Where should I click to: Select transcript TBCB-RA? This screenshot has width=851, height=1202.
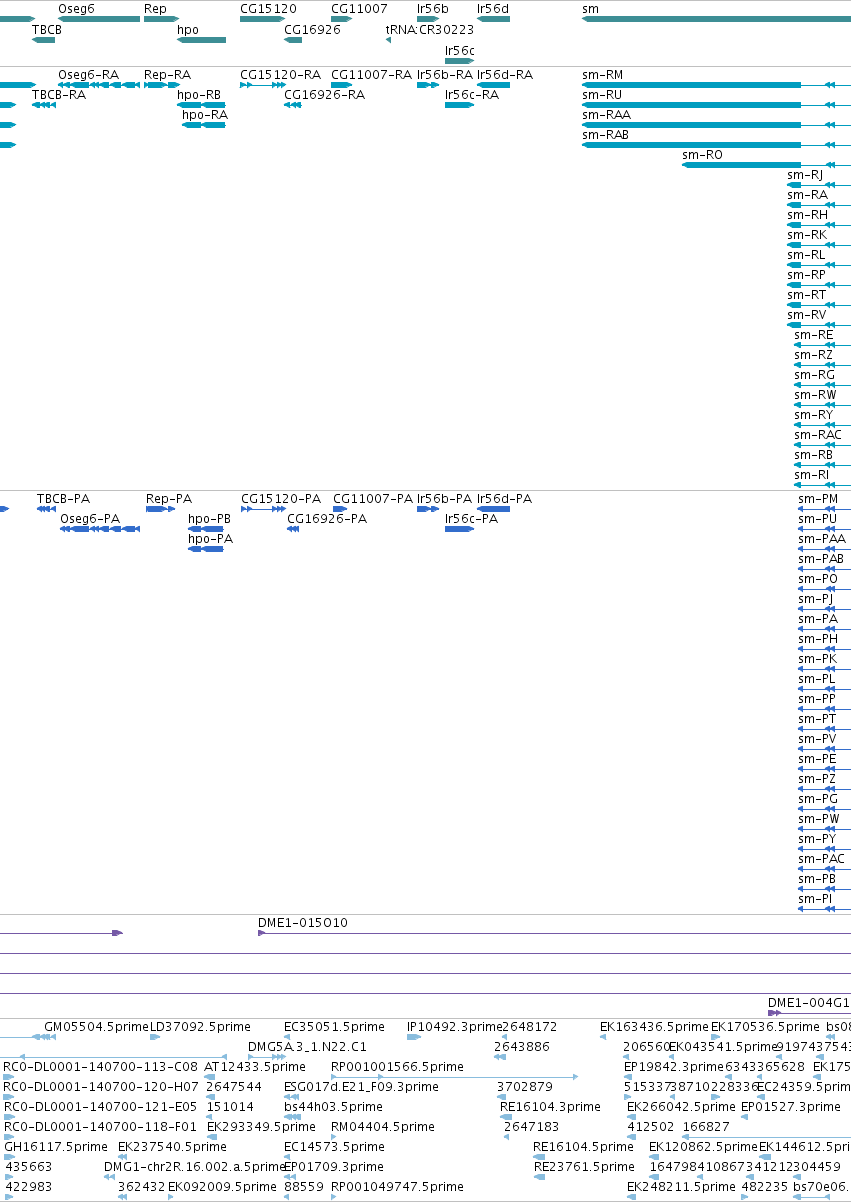(x=43, y=105)
